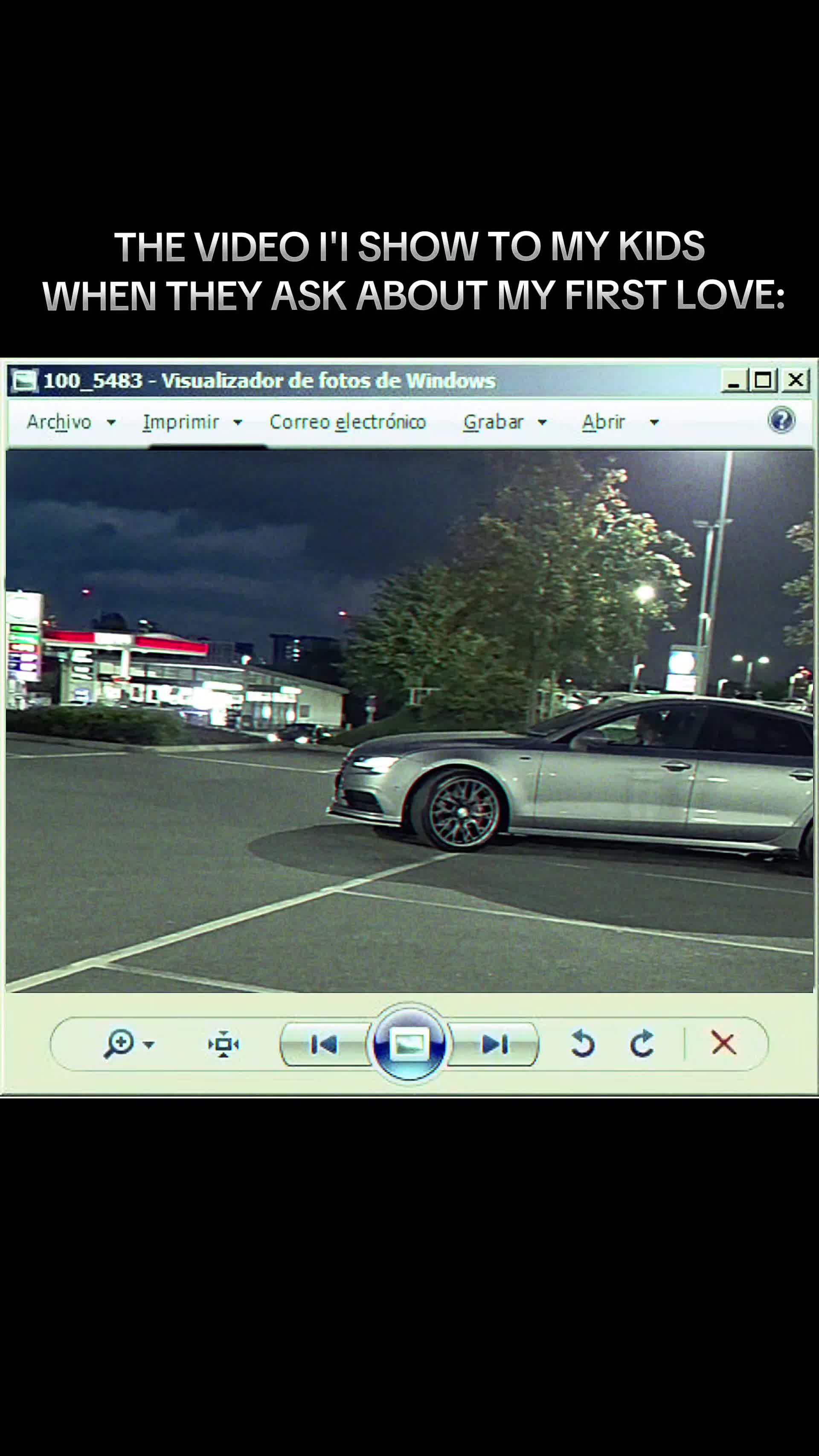
Task: Delete the photo with the red X
Action: [723, 1043]
